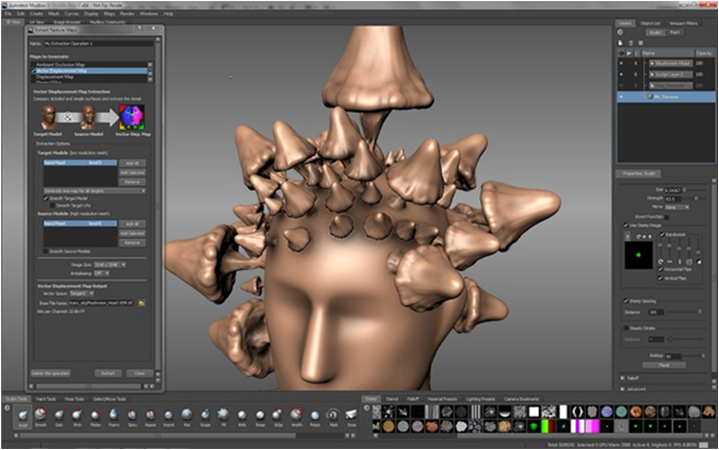Open the File menu

(8, 14)
